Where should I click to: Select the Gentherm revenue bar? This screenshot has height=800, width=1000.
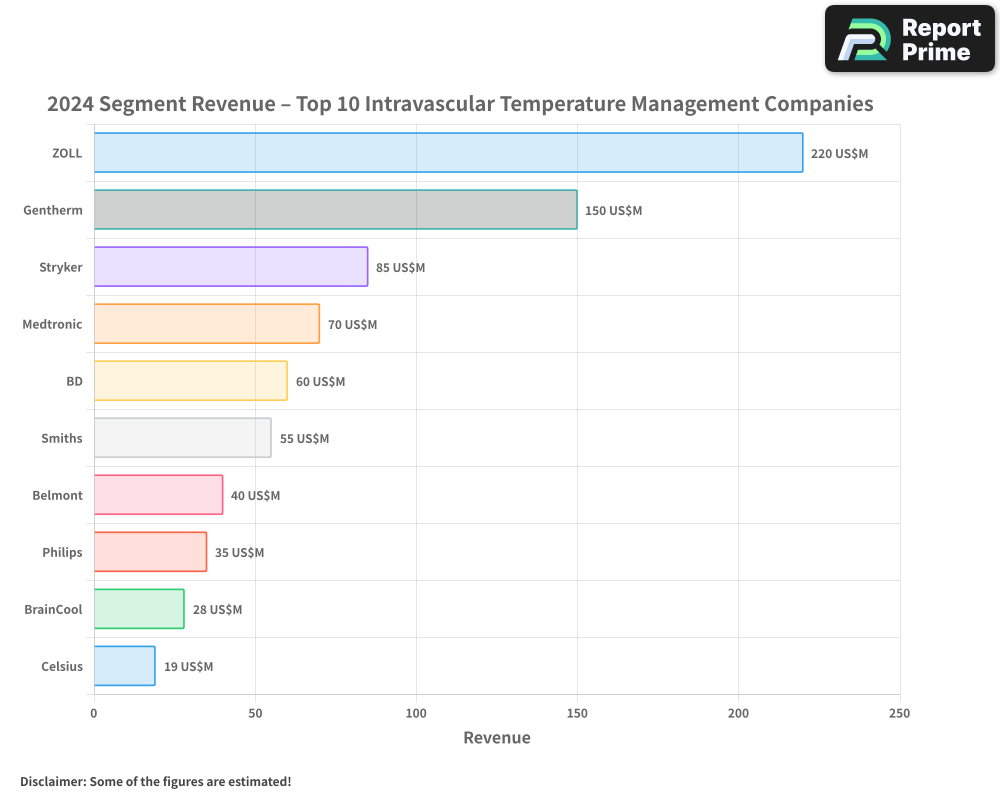tap(335, 210)
